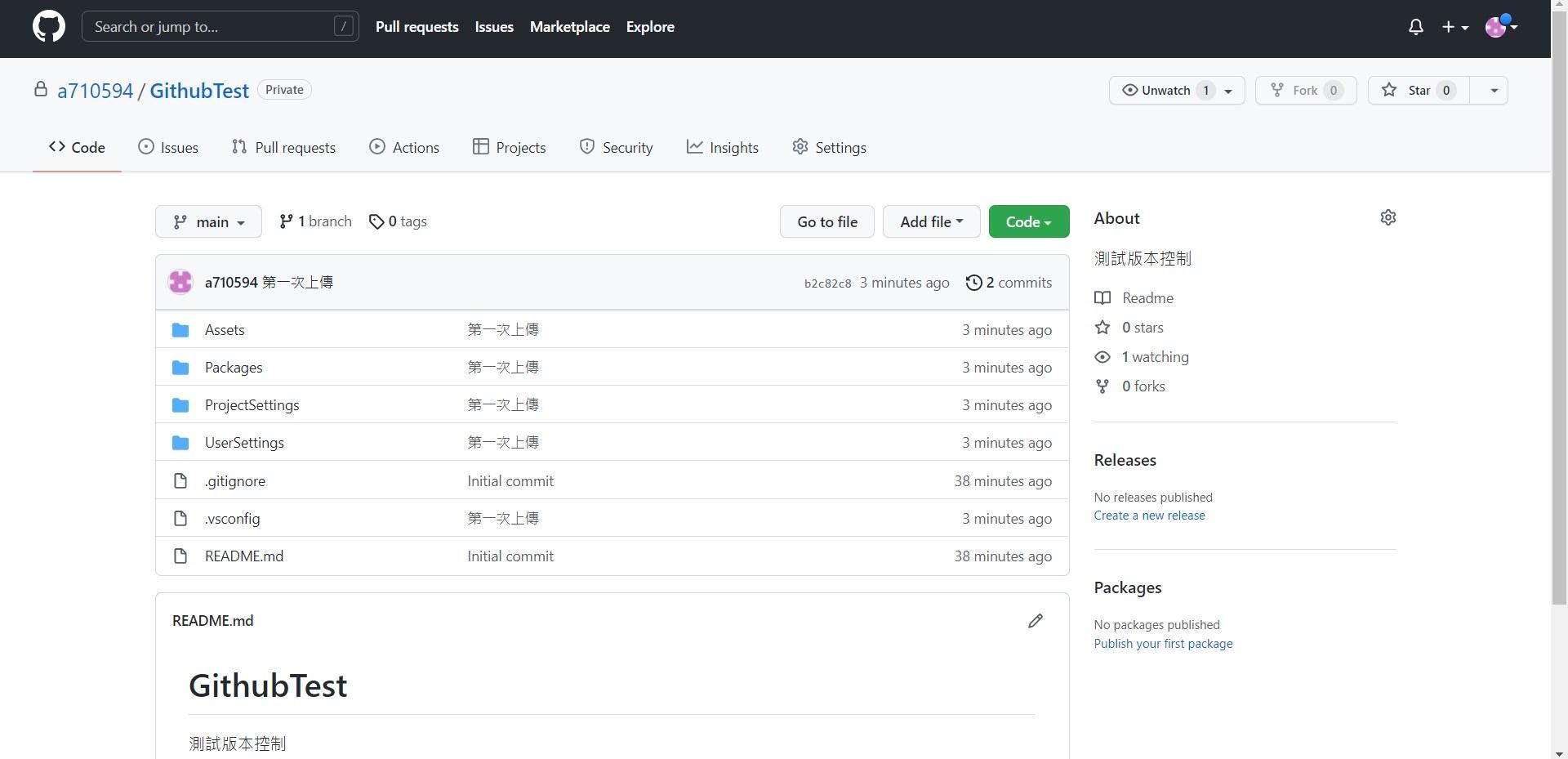Open the Security tab
This screenshot has width=1568, height=759.
(x=617, y=147)
